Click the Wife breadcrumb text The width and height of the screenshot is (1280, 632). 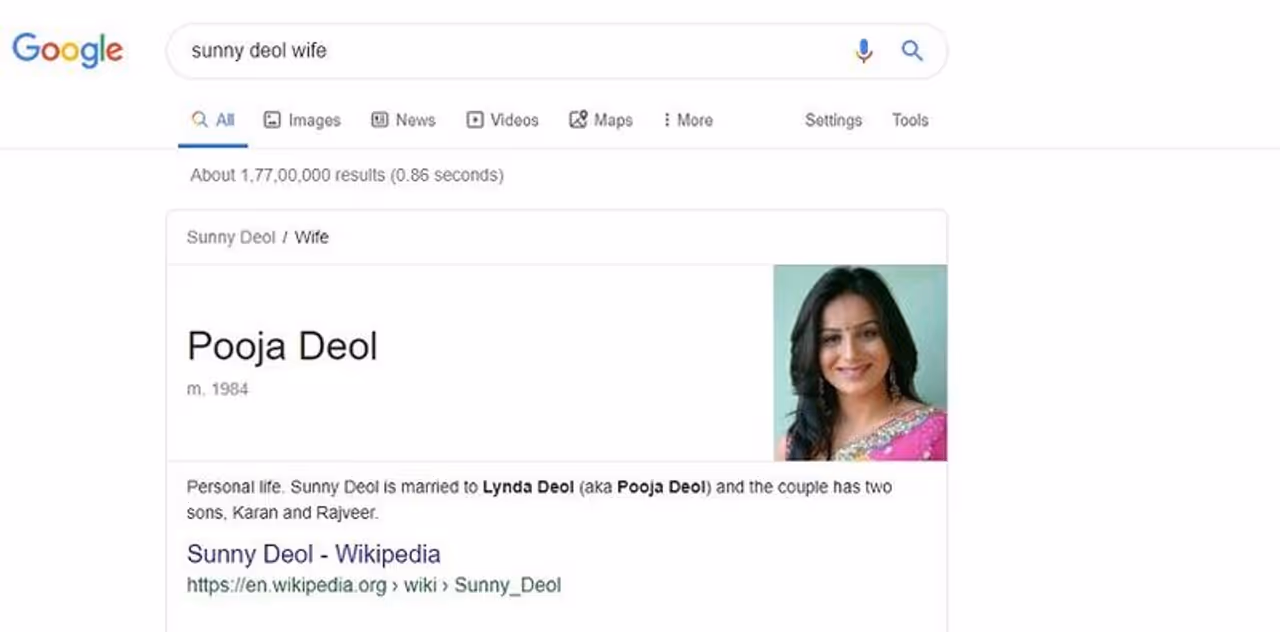[311, 237]
